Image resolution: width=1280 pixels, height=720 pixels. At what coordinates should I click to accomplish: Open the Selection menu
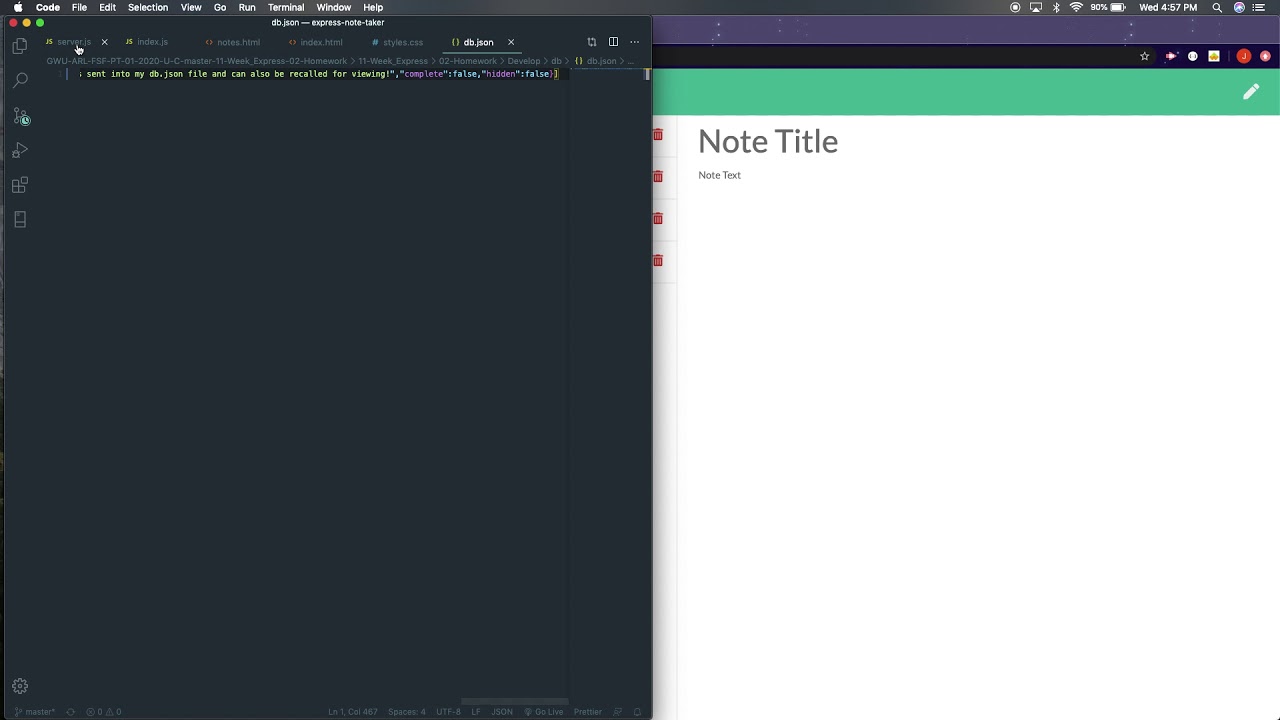[148, 7]
